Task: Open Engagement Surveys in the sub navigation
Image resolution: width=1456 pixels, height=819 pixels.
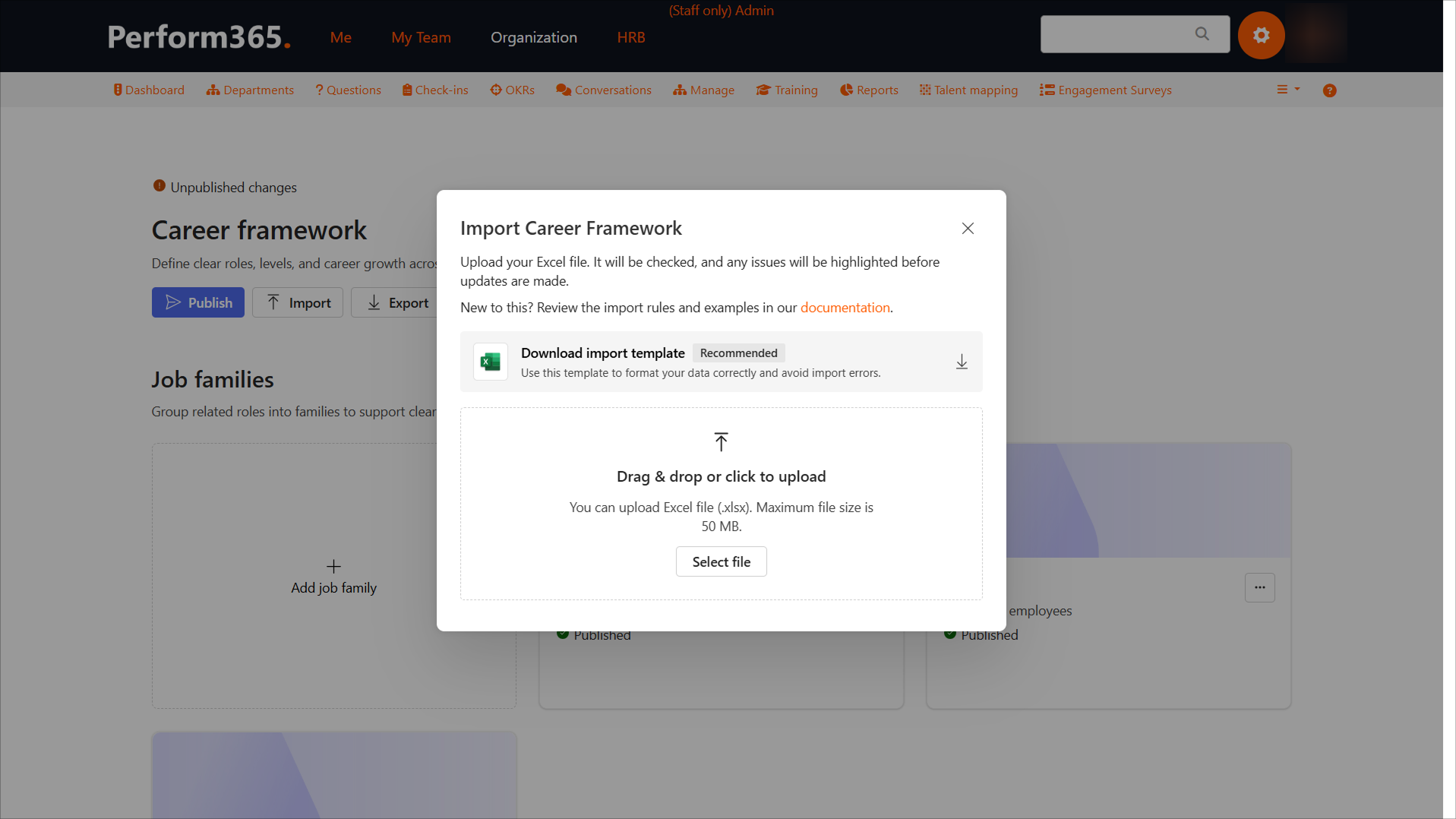Action: pos(1106,90)
